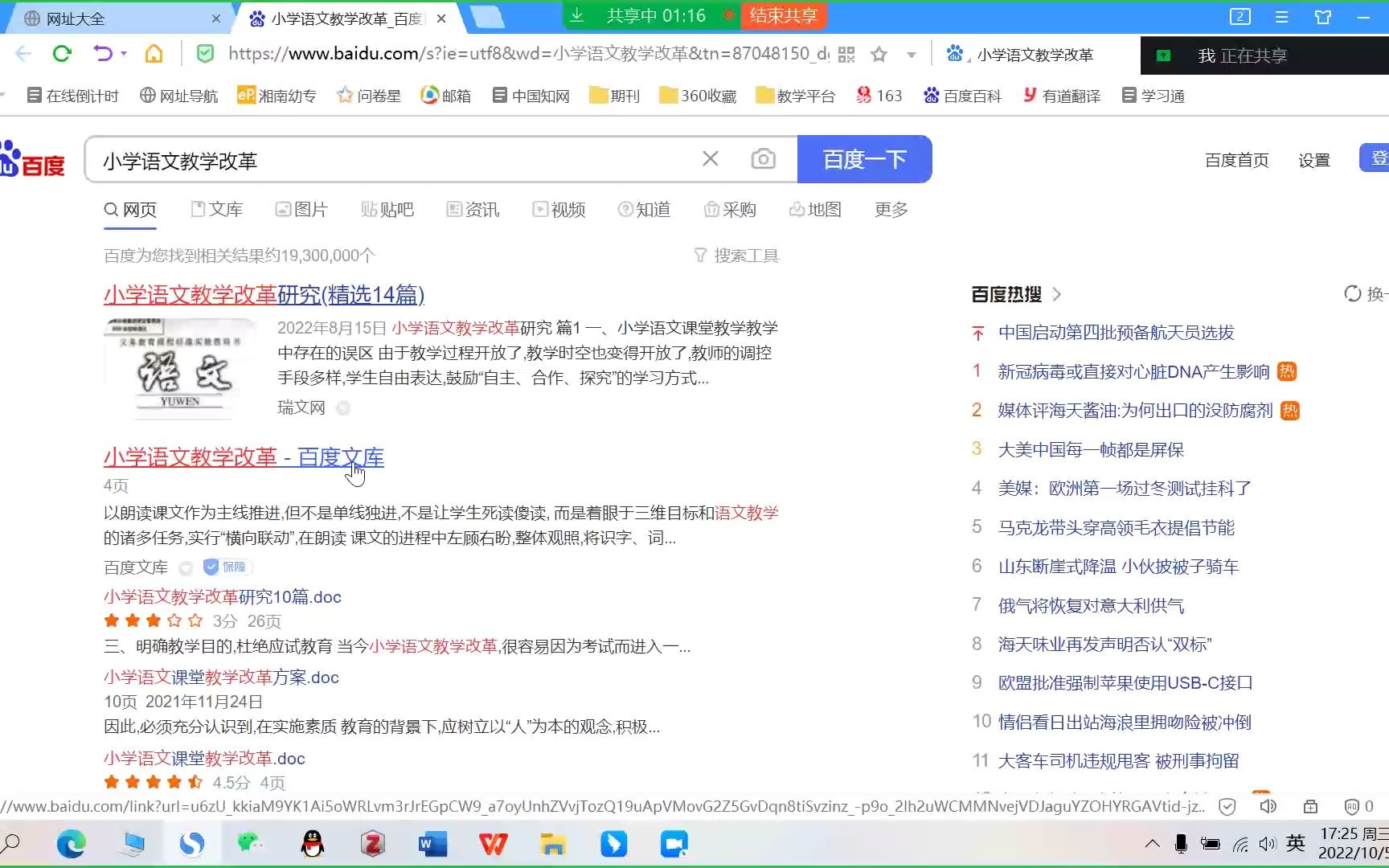Expand 百度热搜 chevron arrow
Screen dimensions: 1389x868
pyautogui.click(x=1056, y=294)
